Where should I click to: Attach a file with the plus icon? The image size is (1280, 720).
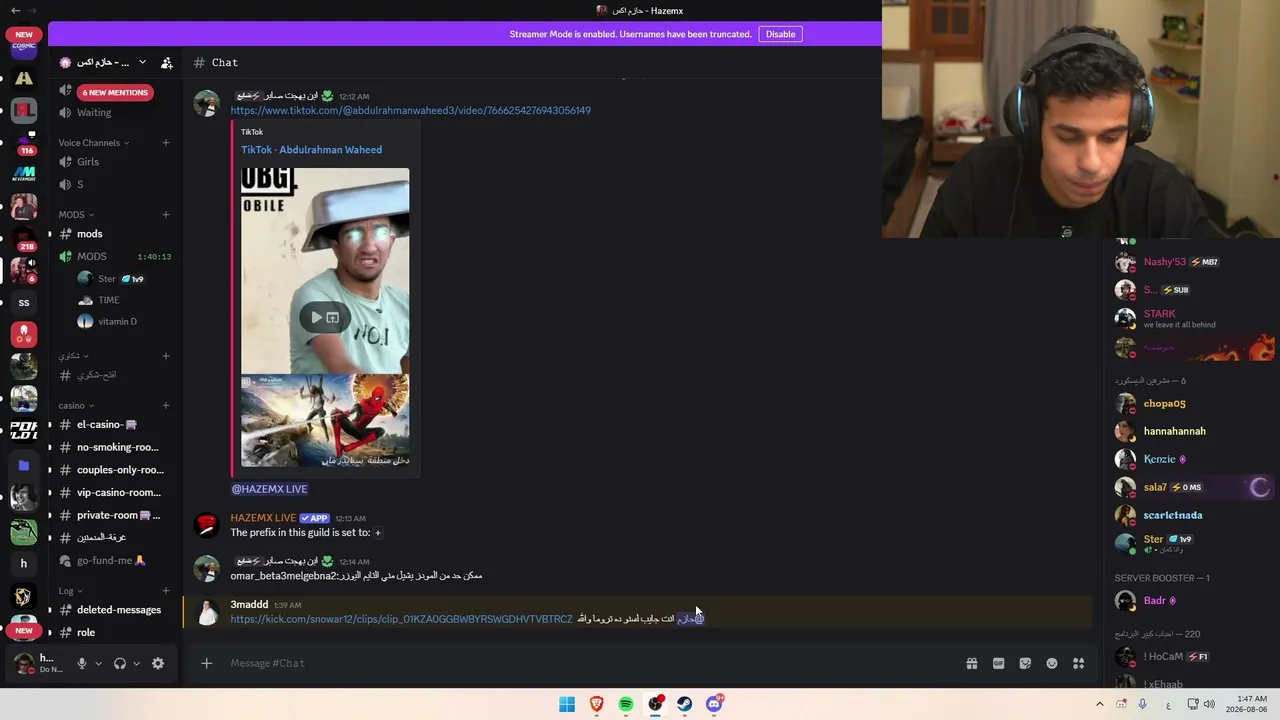pyautogui.click(x=206, y=663)
